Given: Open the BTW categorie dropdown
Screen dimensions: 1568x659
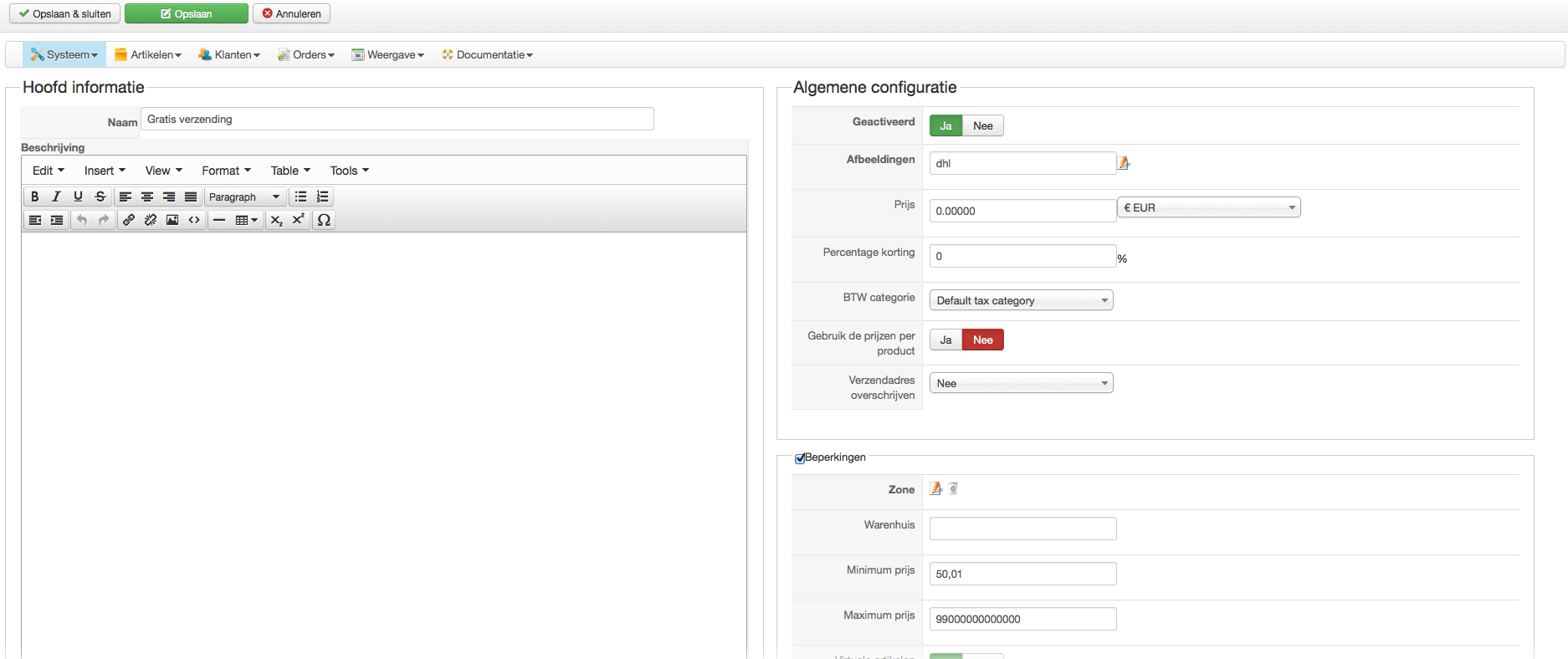Looking at the screenshot, I should point(1021,300).
